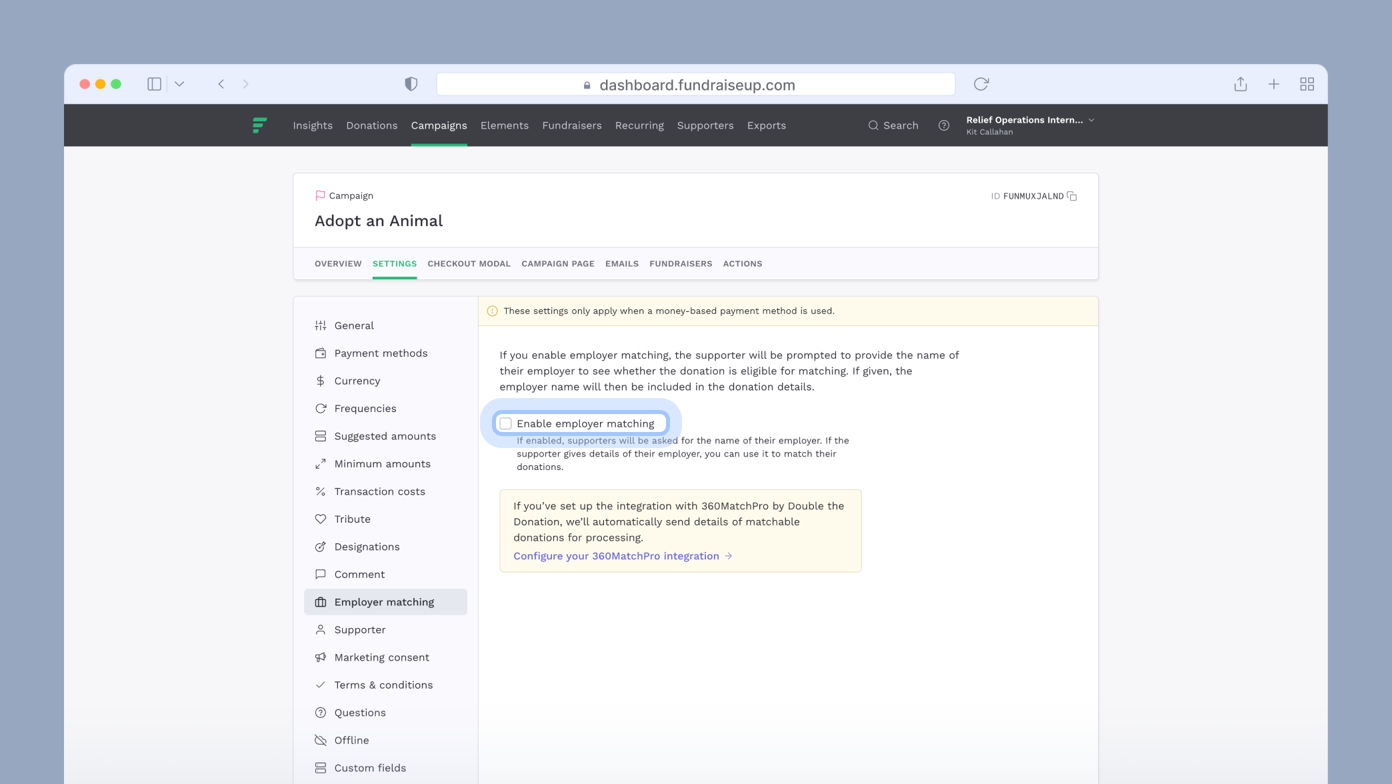Click the yellow traffic light window control
Image resolution: width=1392 pixels, height=784 pixels.
tap(100, 84)
